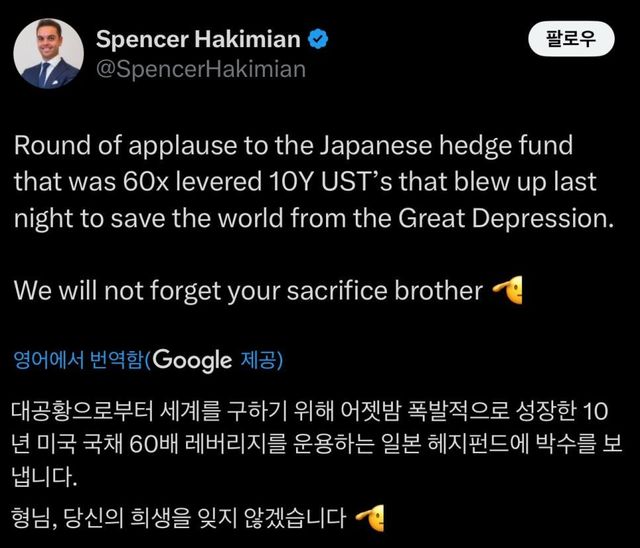
Task: Click the tweet line starting "Round of applause"
Action: pos(292,145)
